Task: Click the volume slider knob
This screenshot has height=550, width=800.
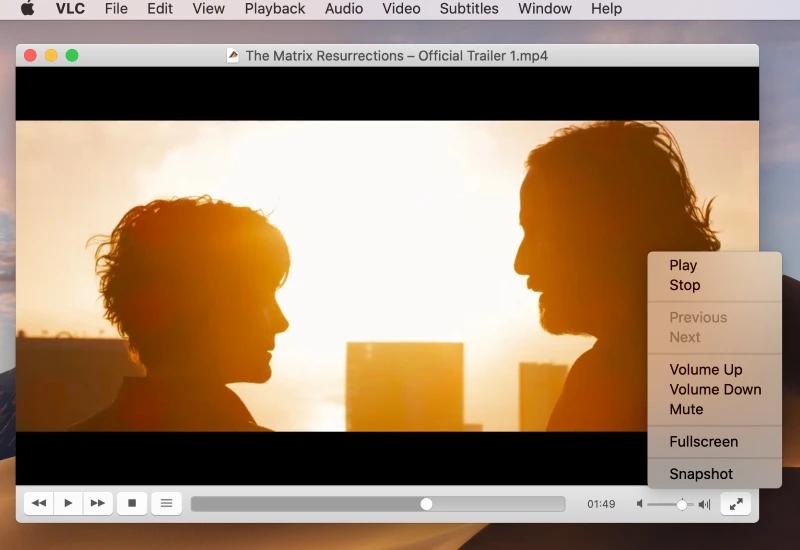Action: (682, 505)
